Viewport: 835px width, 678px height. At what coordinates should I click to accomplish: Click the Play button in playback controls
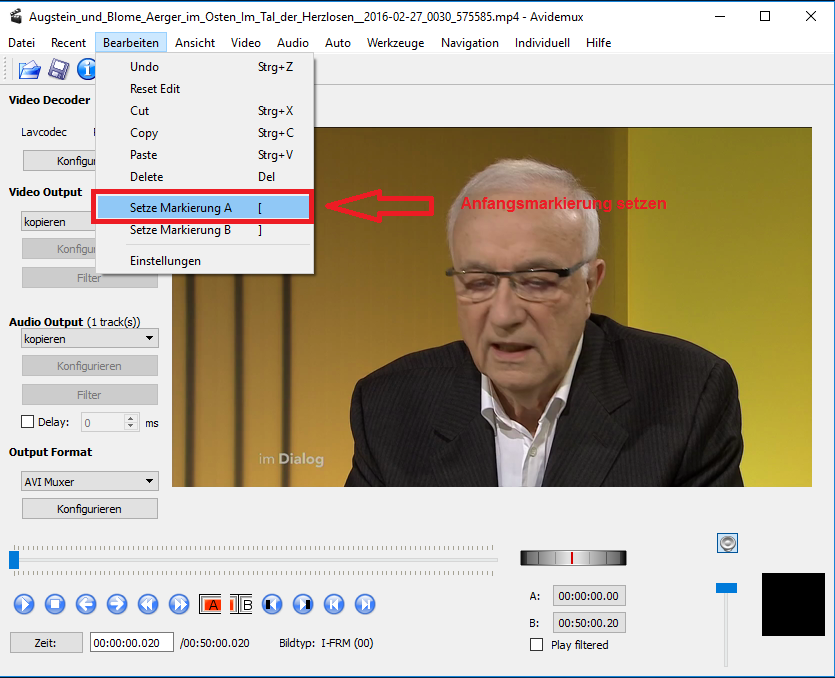coord(25,604)
